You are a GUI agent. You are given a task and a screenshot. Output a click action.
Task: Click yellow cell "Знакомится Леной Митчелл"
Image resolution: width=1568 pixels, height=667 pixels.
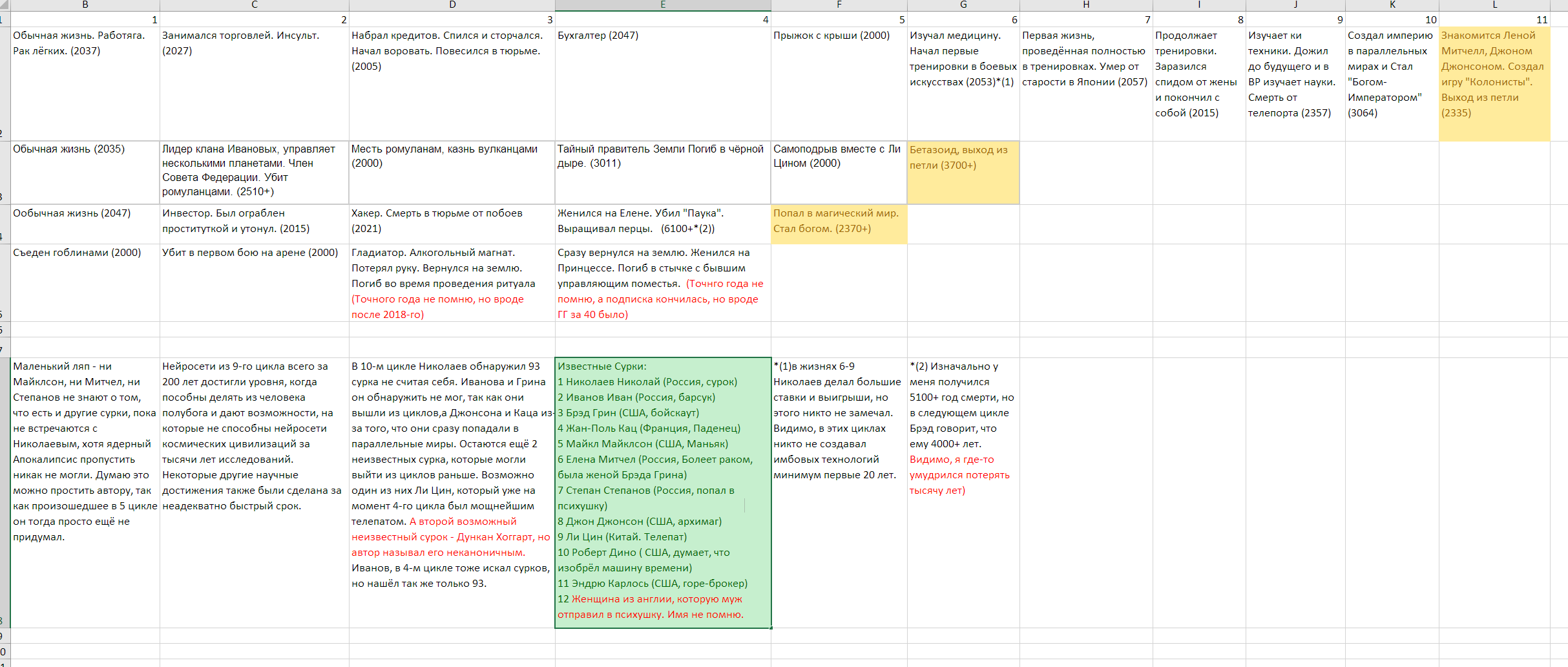(x=1494, y=84)
